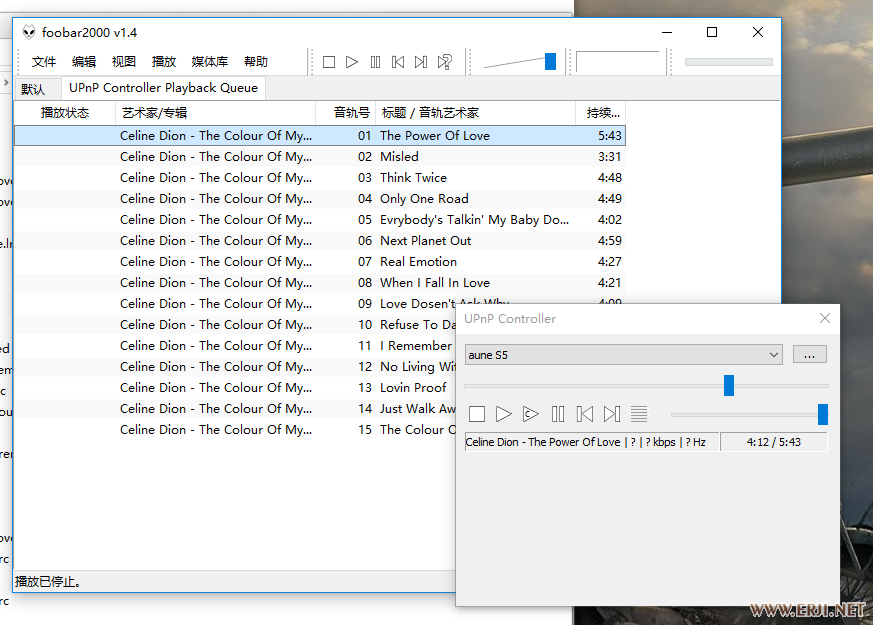Sort by 标题 / 音轨艺术家 column header

point(476,113)
